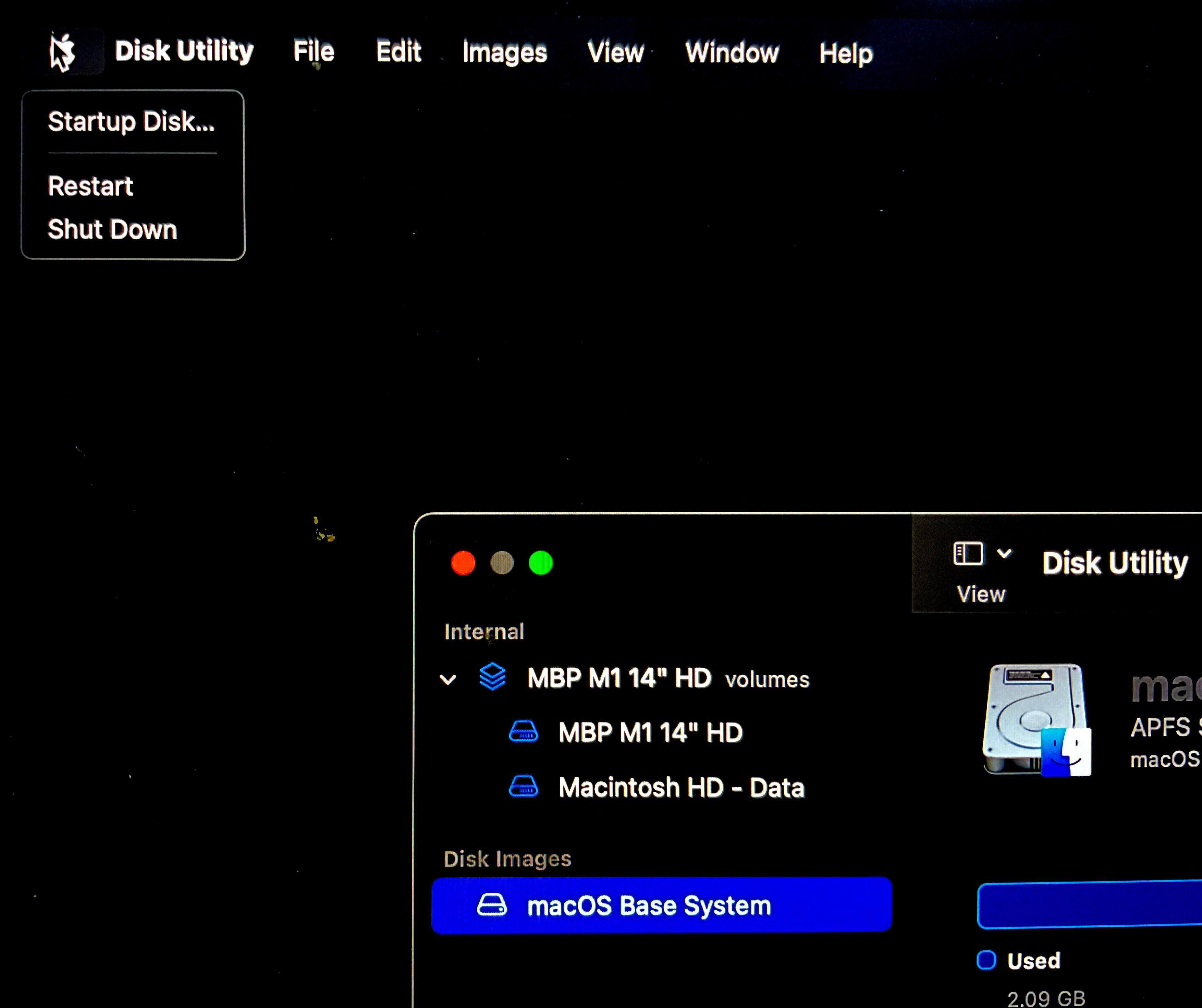Open the View dropdown chevron in toolbar
This screenshot has width=1202, height=1008.
click(x=1005, y=553)
